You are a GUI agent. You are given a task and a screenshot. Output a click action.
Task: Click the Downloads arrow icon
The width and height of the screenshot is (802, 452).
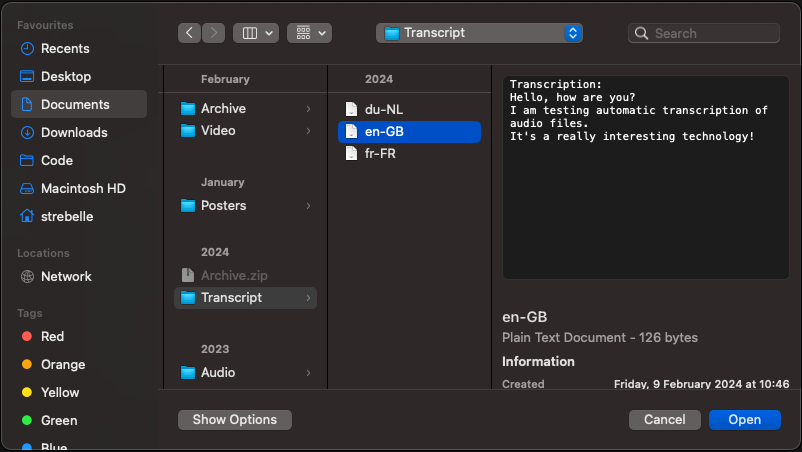[27, 132]
